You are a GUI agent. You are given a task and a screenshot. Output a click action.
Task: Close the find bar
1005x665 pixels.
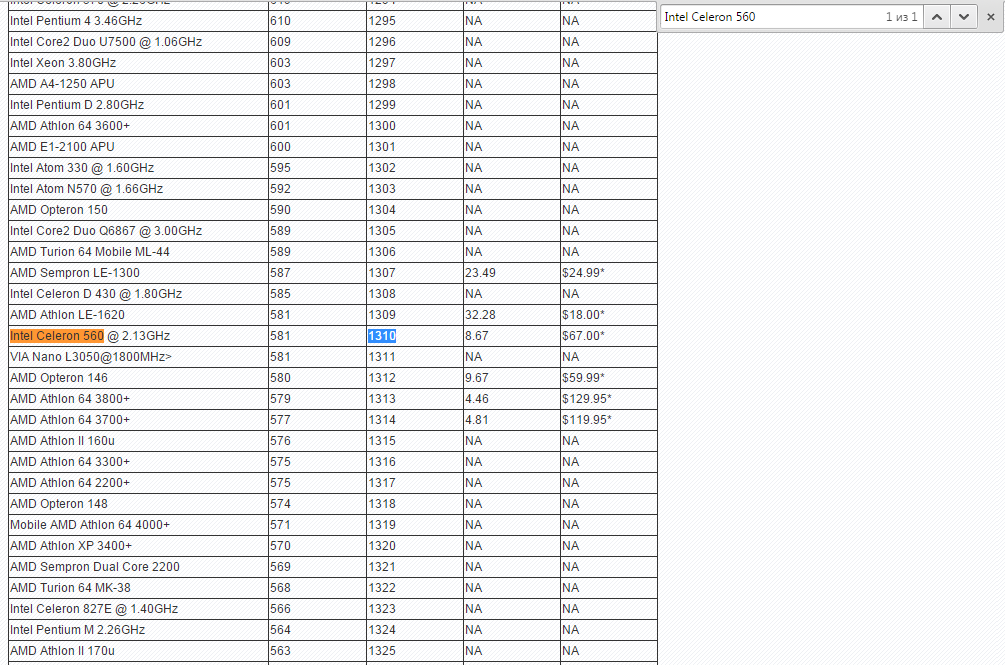[x=990, y=17]
